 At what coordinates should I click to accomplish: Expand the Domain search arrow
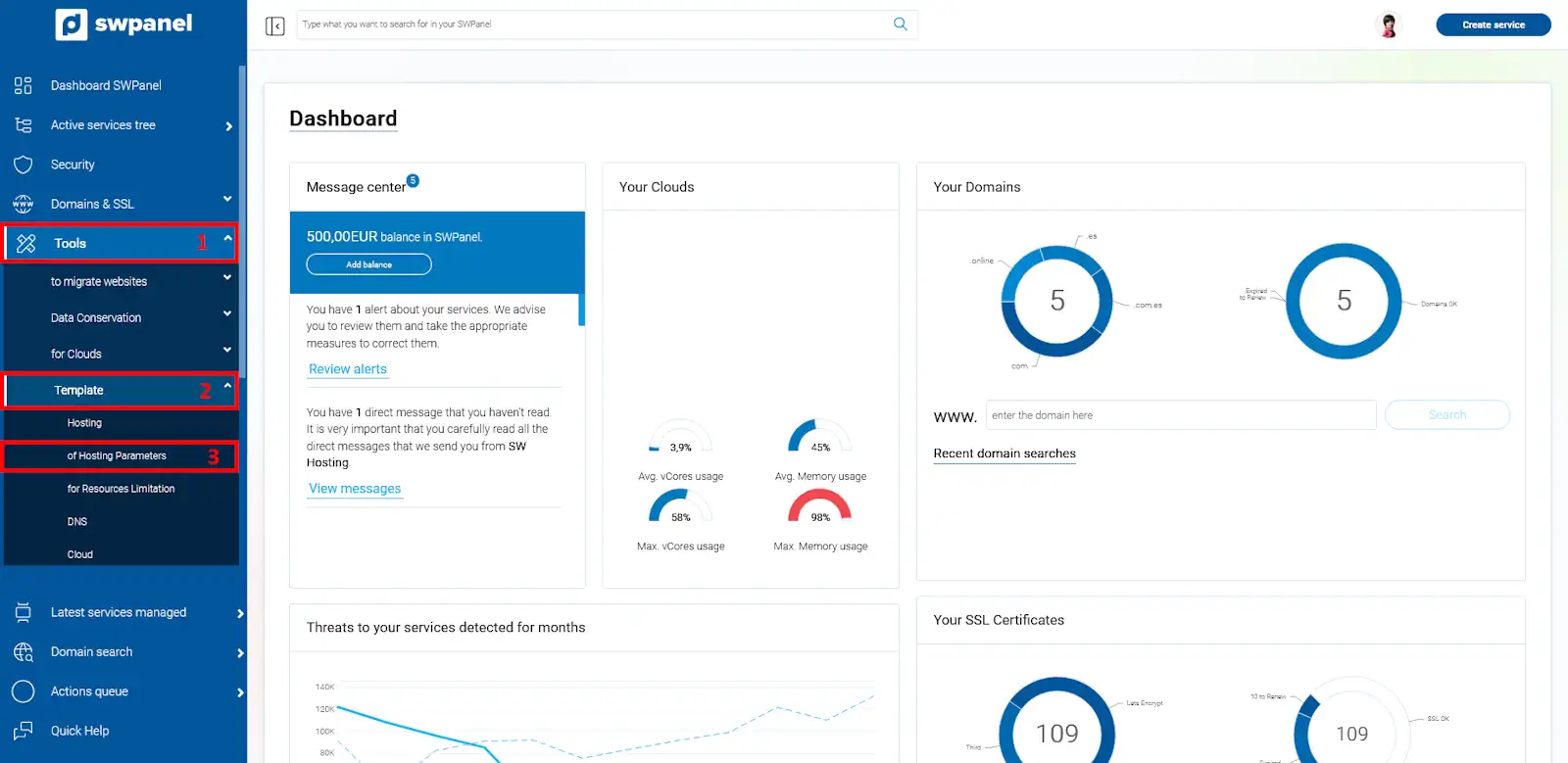pos(240,653)
